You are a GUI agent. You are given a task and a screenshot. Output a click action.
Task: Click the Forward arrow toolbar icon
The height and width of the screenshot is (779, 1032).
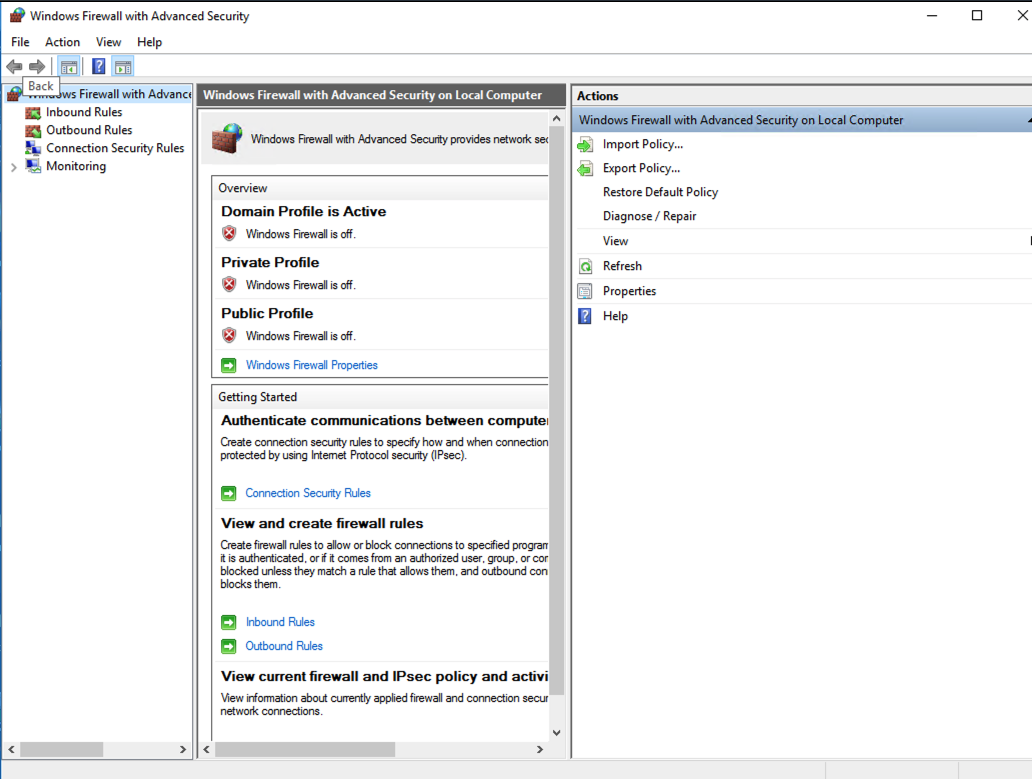(x=37, y=66)
